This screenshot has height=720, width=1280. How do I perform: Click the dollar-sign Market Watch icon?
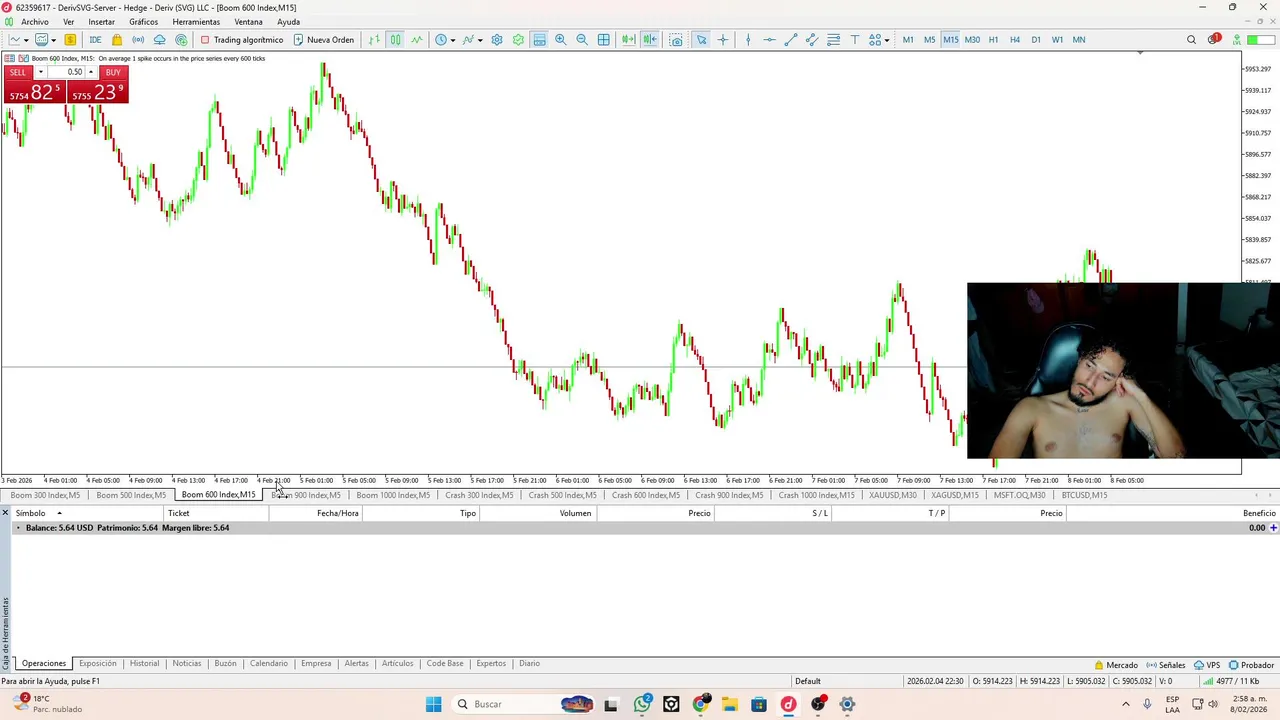[x=70, y=40]
